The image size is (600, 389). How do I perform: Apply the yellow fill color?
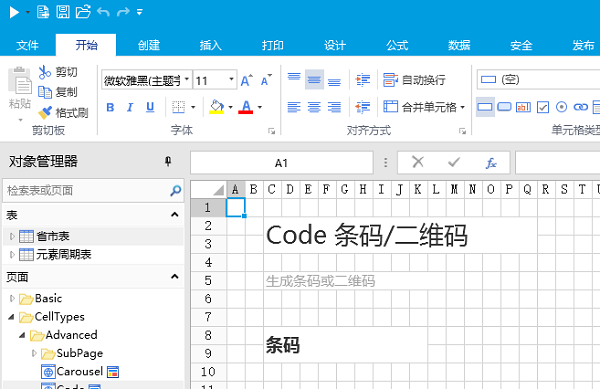pos(217,107)
